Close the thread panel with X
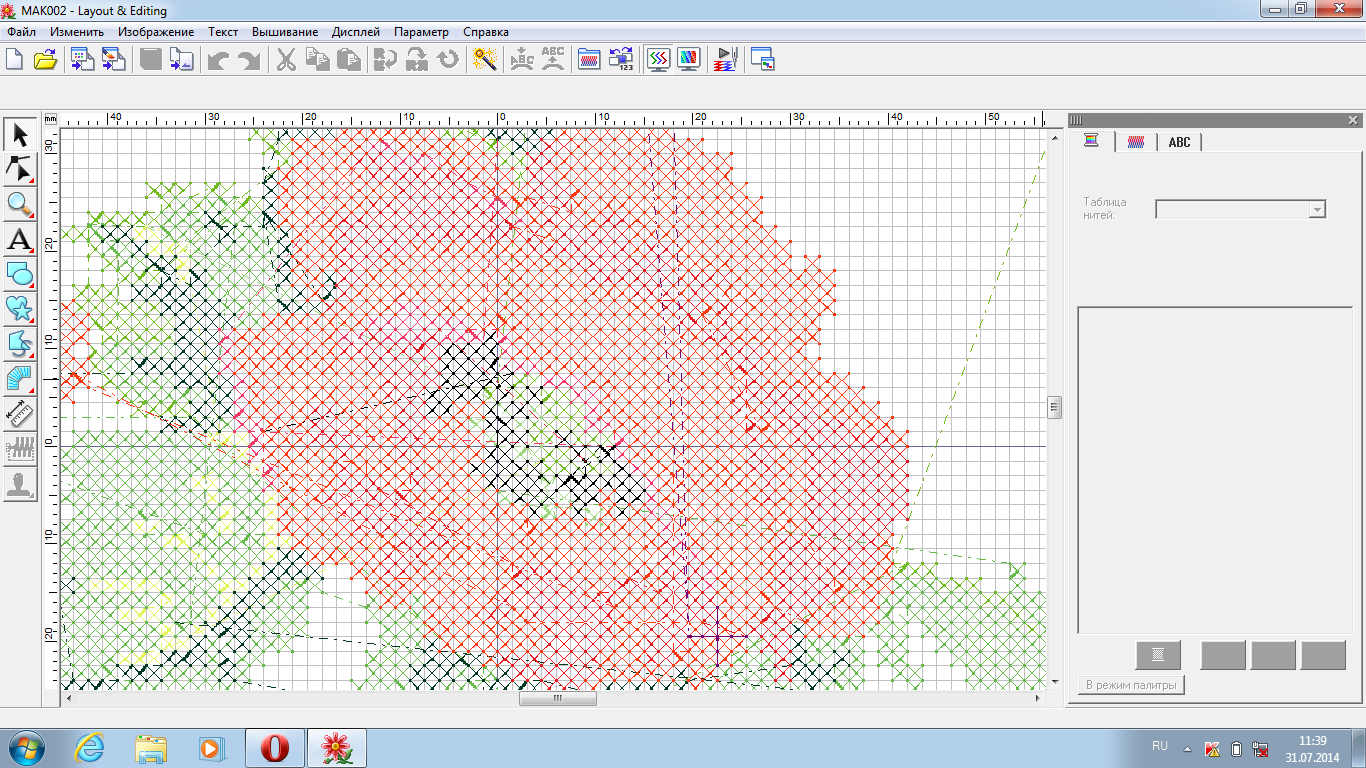This screenshot has width=1366, height=768. [1353, 120]
